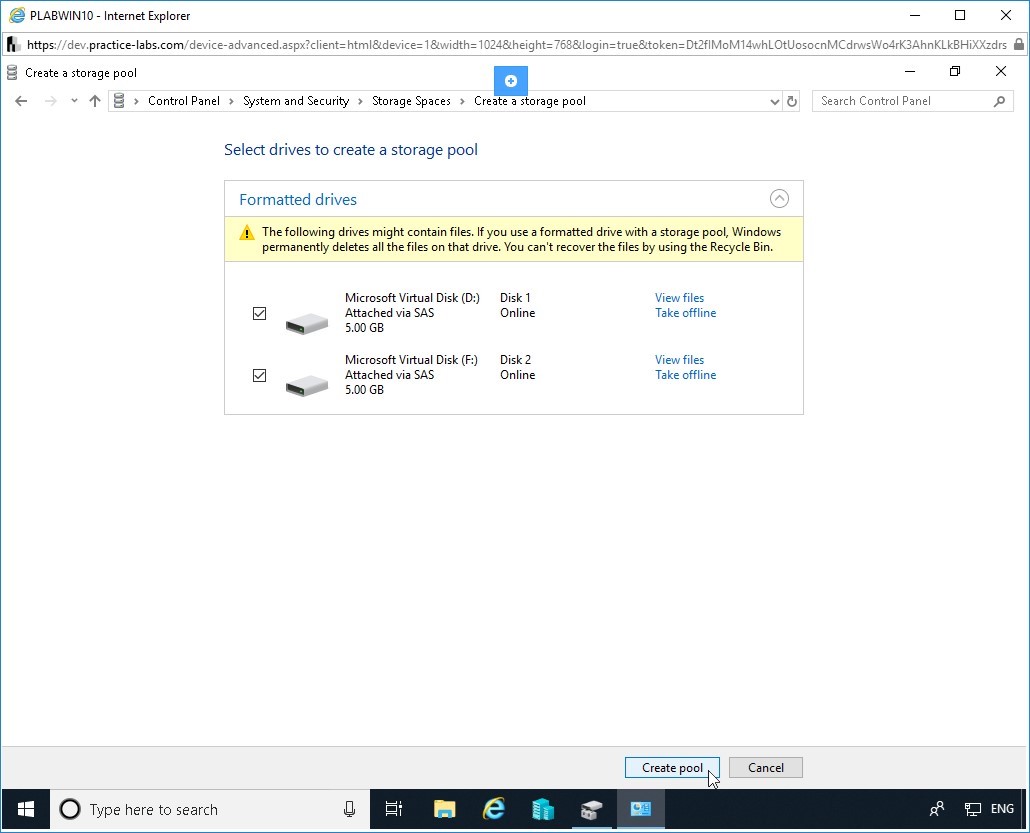The image size is (1030, 833).
Task: Open address bar history dropdown
Action: [774, 101]
